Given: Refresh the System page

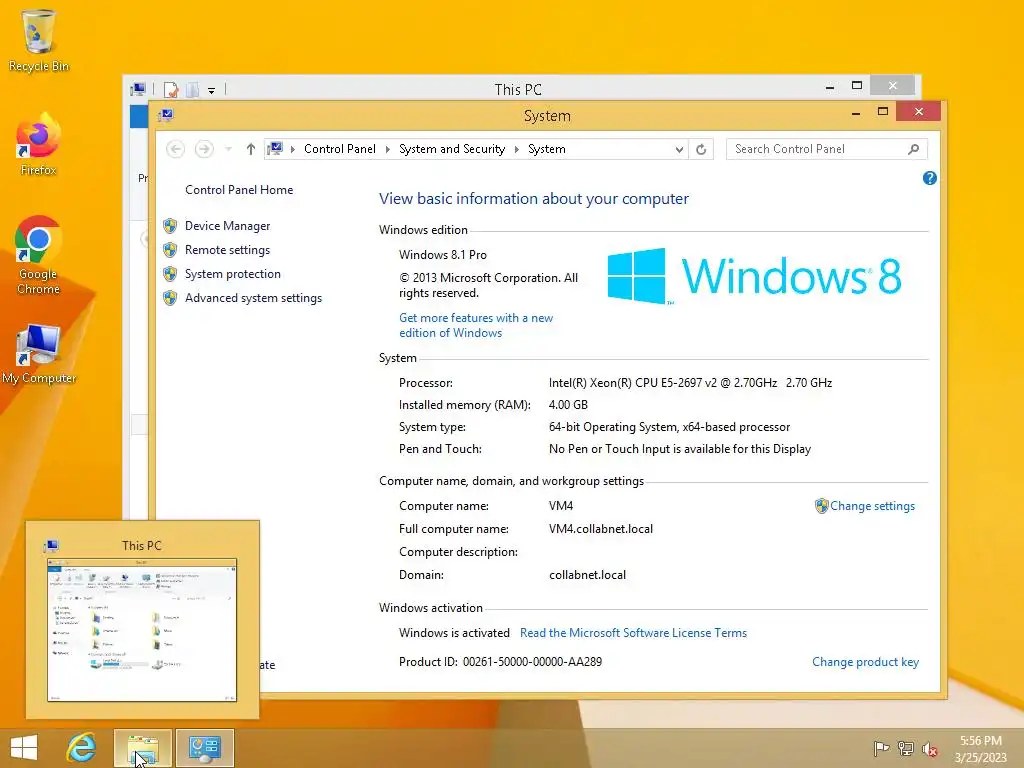Looking at the screenshot, I should click(701, 150).
